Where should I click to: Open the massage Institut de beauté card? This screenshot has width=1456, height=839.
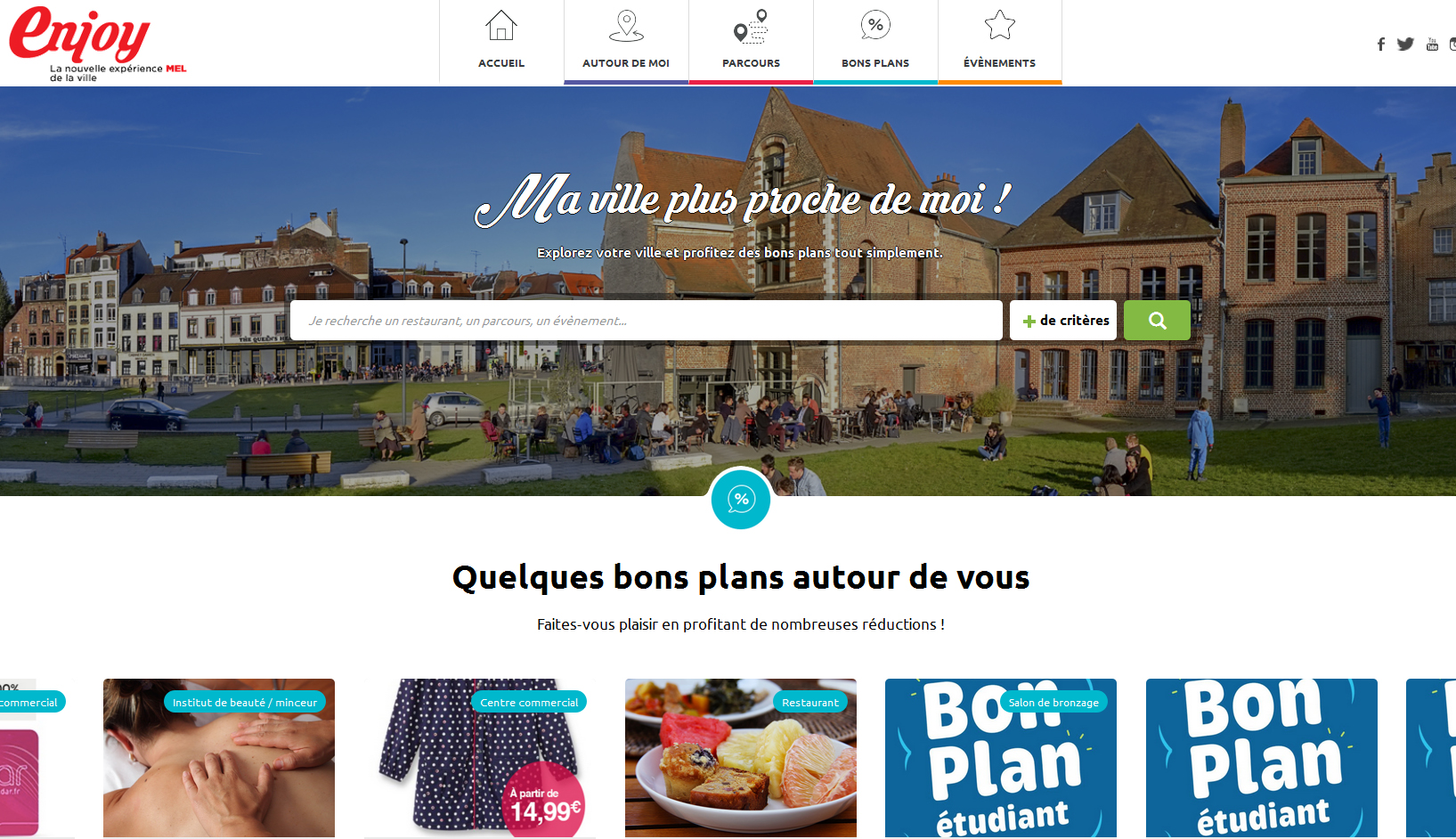(219, 758)
